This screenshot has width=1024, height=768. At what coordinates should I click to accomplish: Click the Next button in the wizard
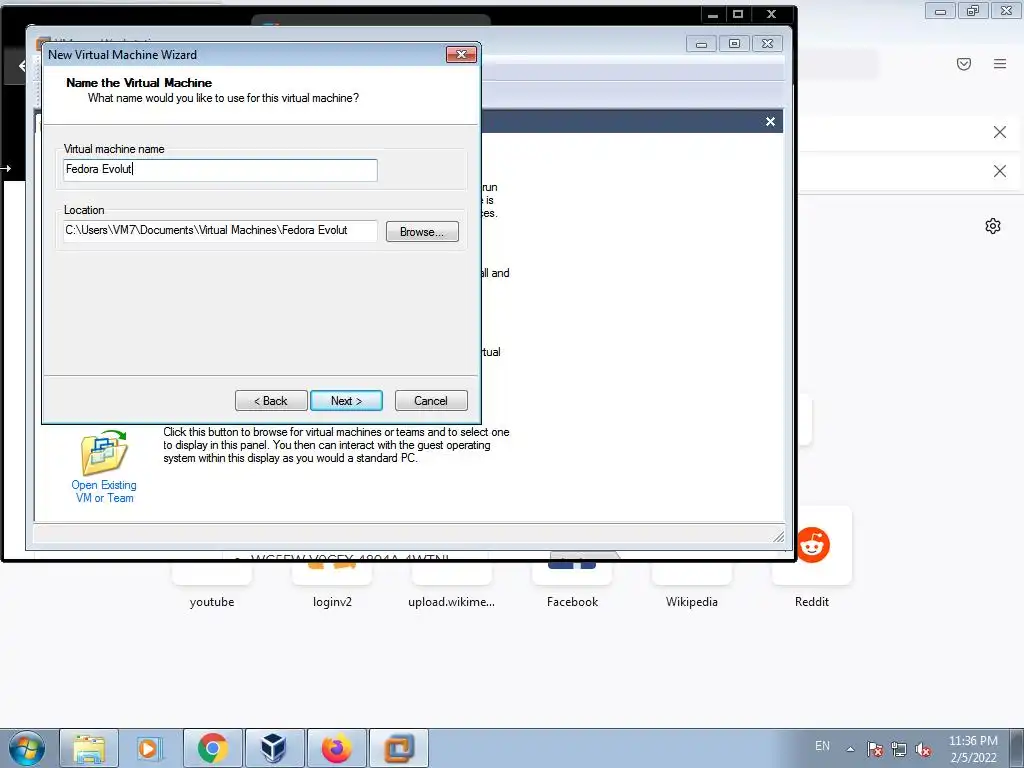346,400
